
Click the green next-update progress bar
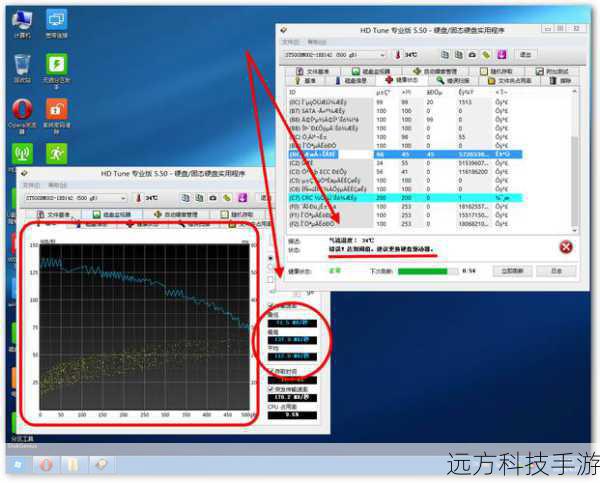[x=428, y=271]
